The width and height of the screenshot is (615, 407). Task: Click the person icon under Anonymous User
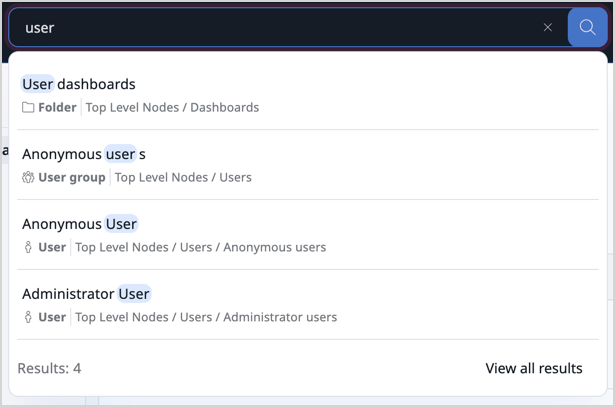pyautogui.click(x=28, y=247)
